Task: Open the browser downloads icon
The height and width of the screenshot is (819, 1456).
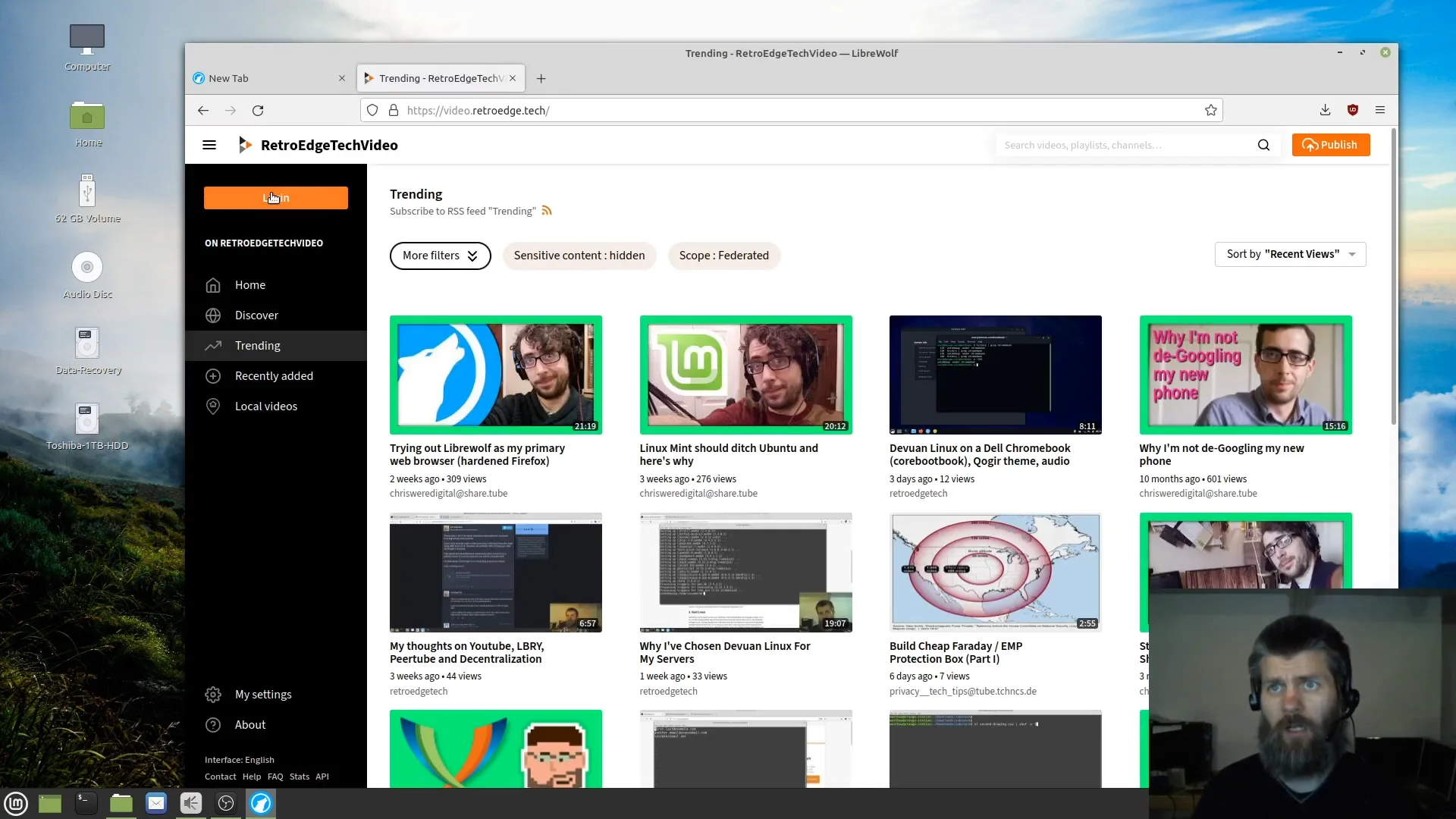Action: coord(1326,111)
